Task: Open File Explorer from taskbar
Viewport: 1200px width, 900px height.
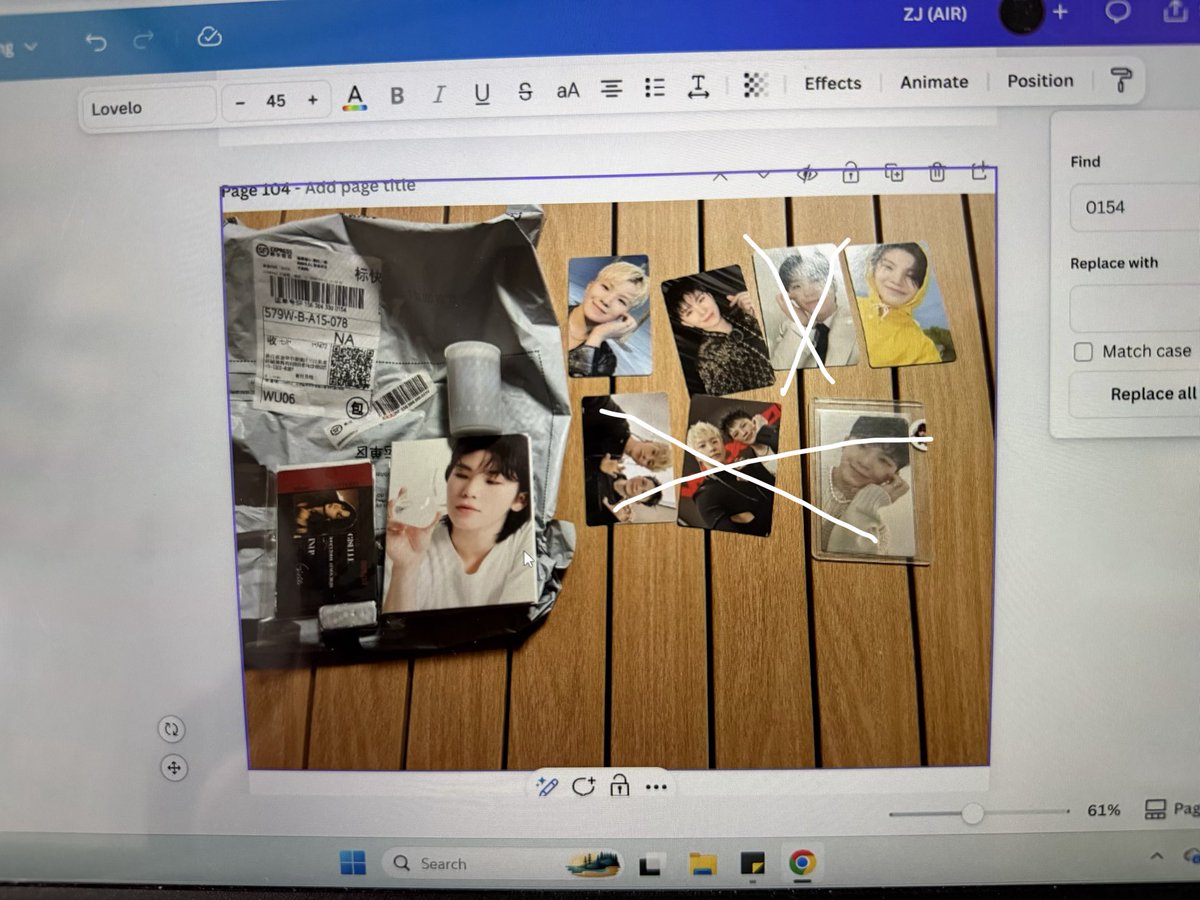Action: [x=703, y=863]
